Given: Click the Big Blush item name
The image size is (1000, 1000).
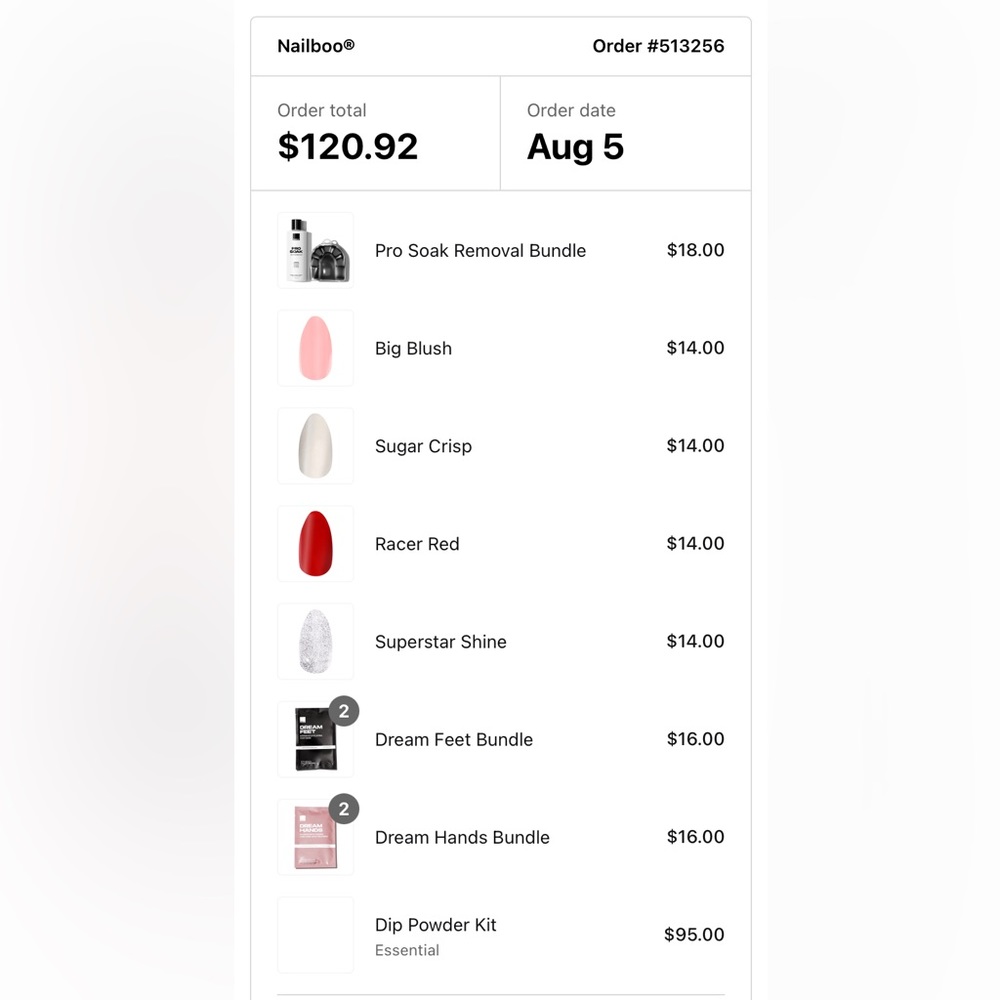Looking at the screenshot, I should tap(413, 349).
